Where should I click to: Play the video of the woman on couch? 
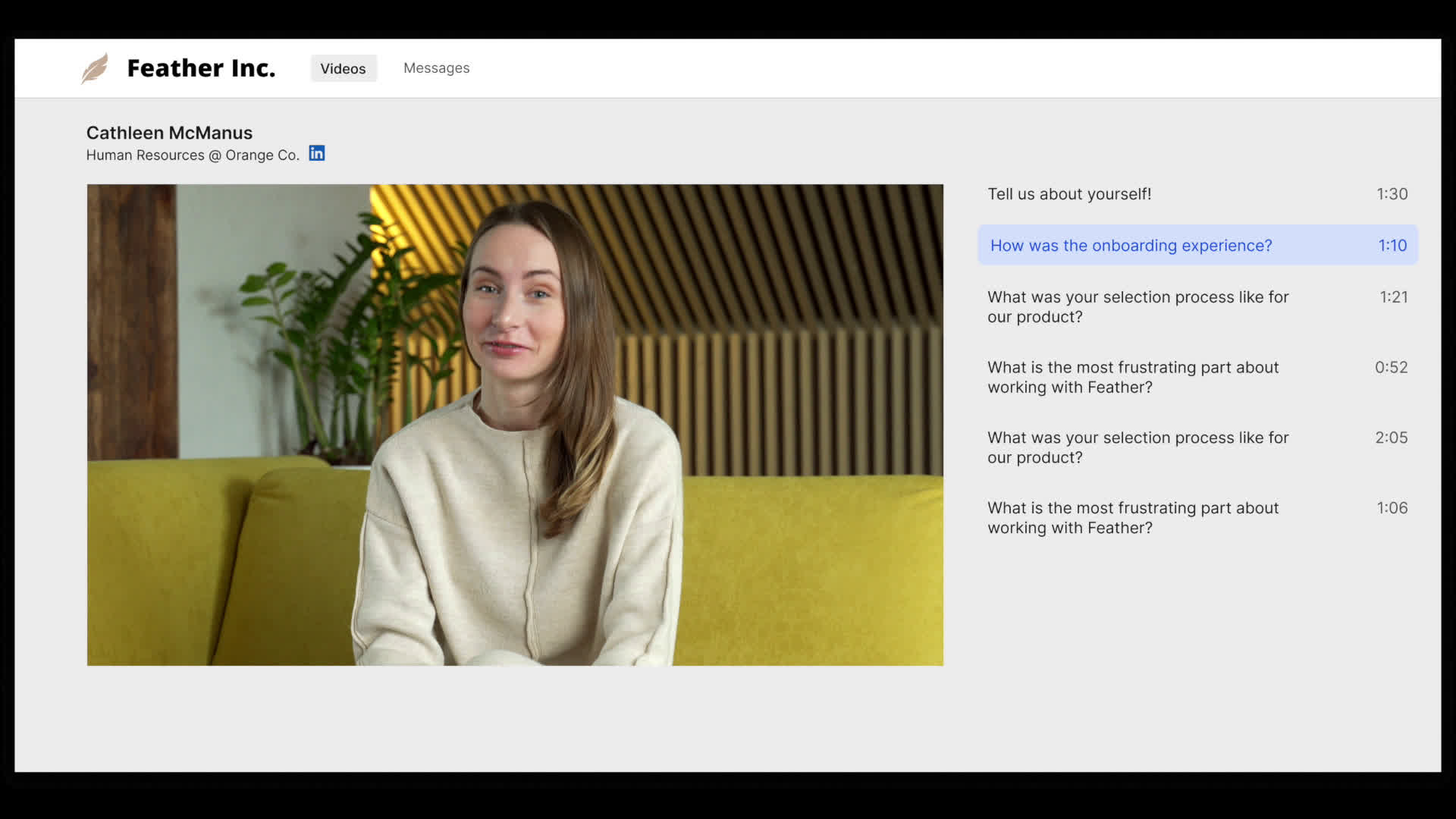point(515,425)
